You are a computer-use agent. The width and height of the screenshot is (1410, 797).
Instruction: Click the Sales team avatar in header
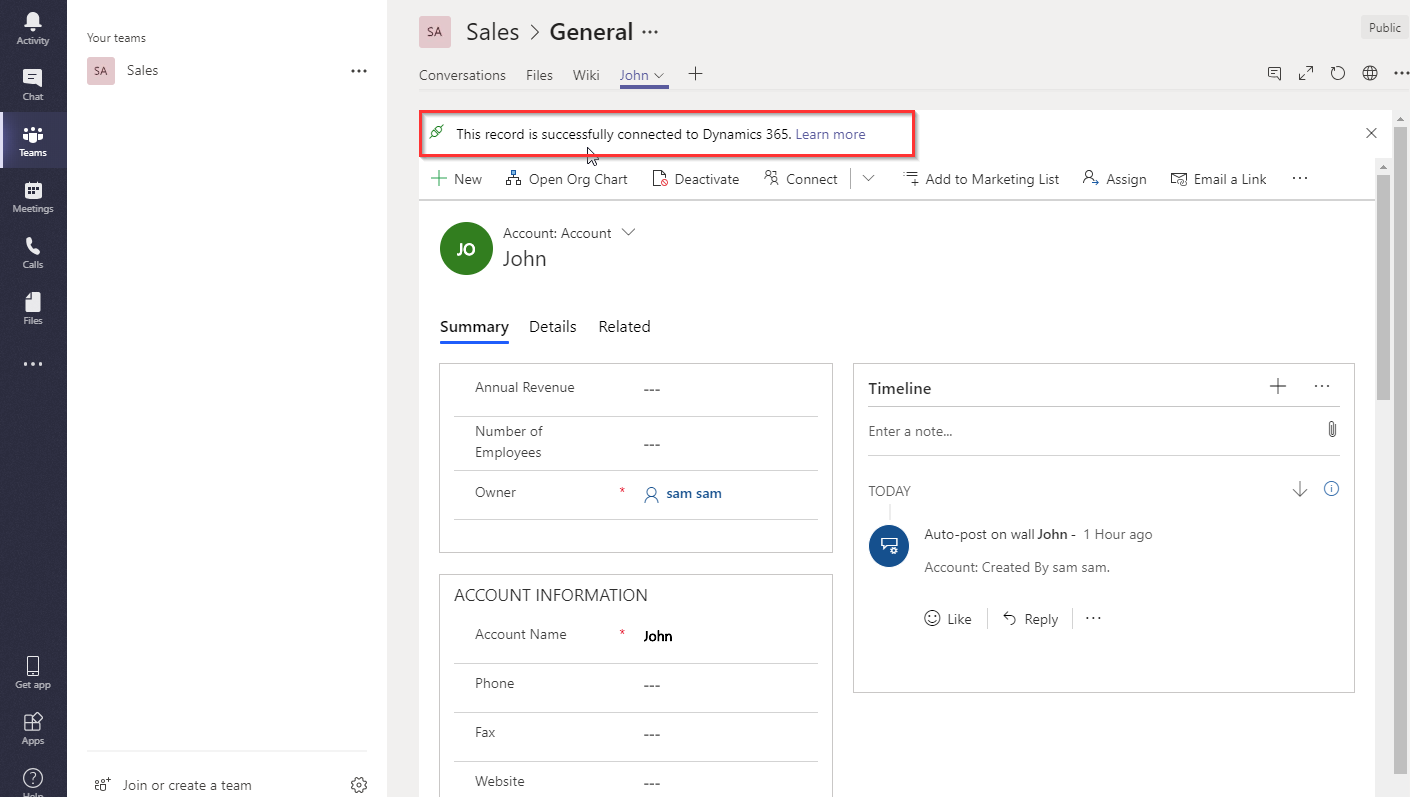(435, 32)
